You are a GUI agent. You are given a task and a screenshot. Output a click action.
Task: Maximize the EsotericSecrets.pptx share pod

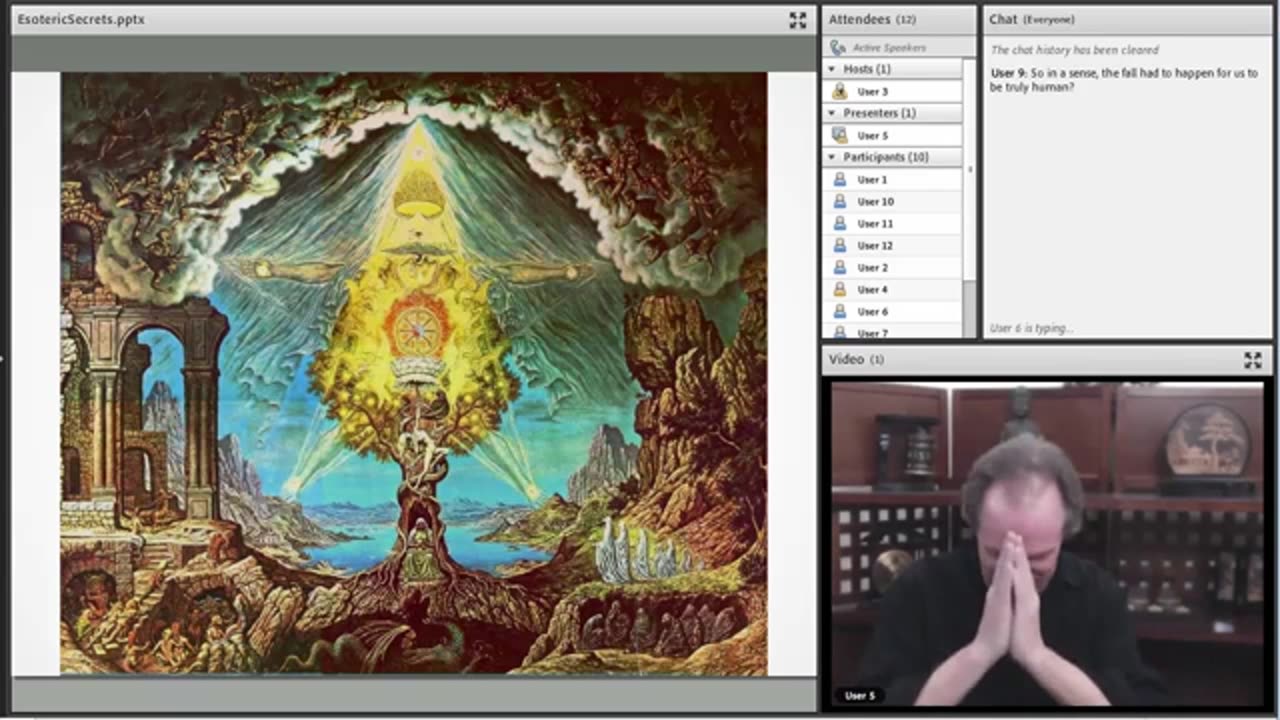coord(797,20)
